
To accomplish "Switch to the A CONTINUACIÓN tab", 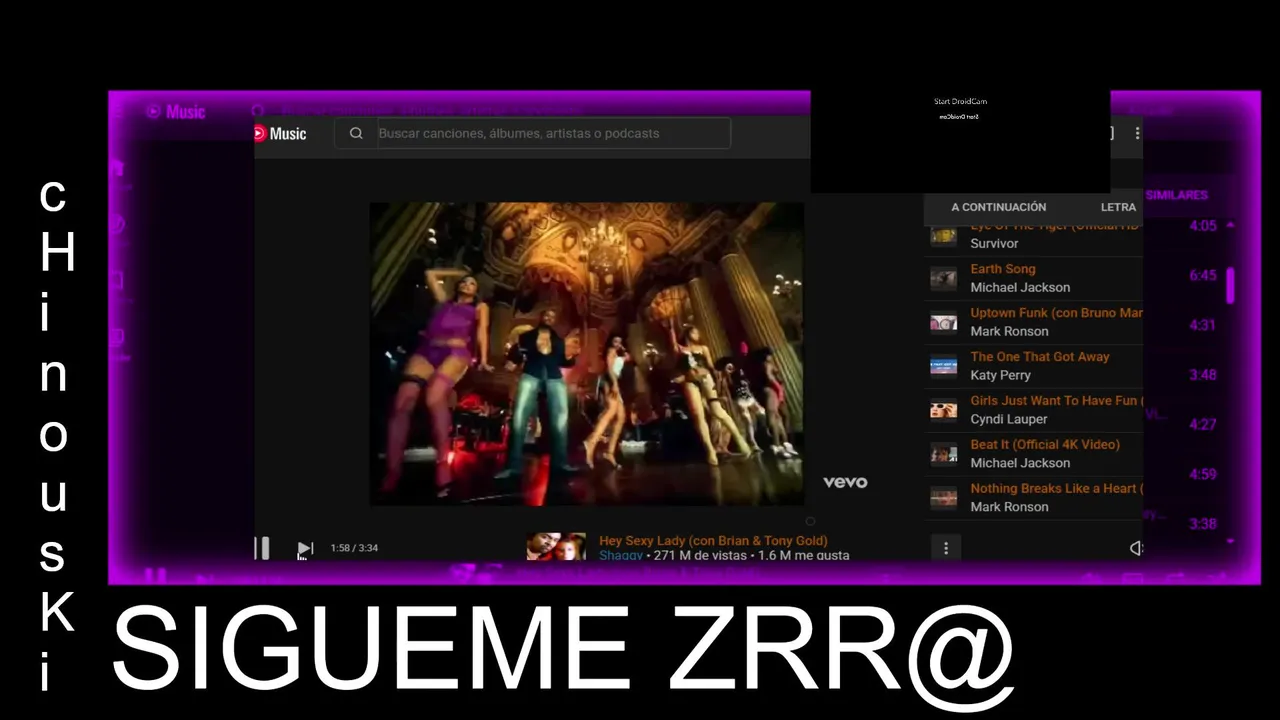I will [x=998, y=207].
